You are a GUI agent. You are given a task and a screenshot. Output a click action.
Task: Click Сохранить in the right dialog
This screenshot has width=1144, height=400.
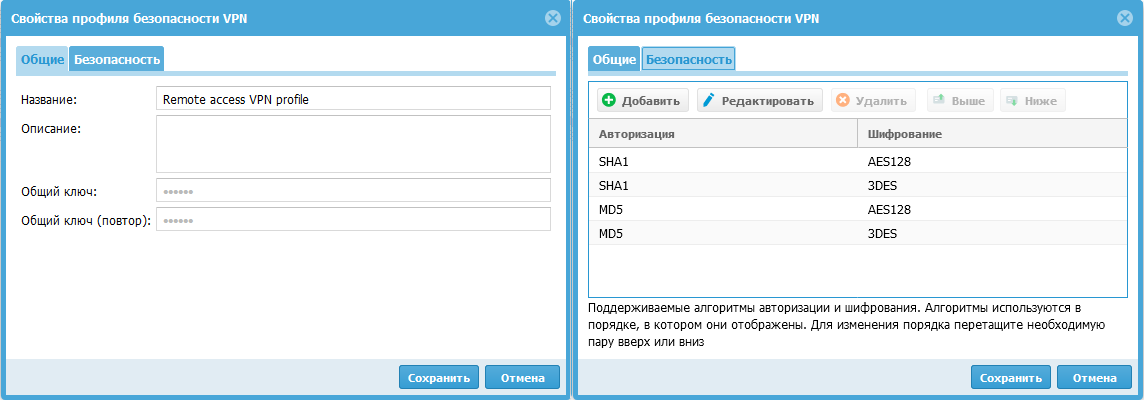coord(1011,377)
